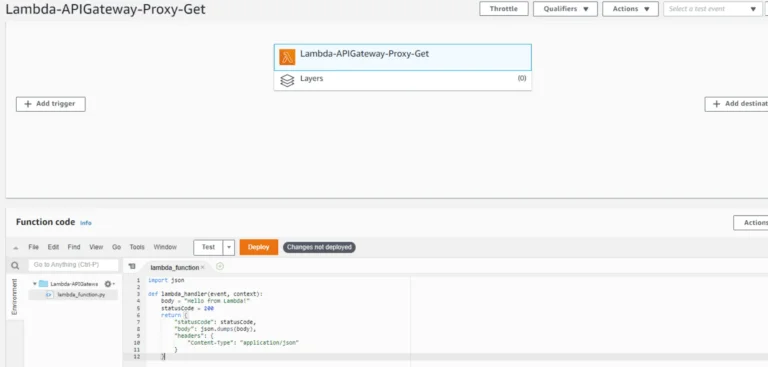Click line number 12 in gutter
This screenshot has height=367, width=768.
coord(137,357)
